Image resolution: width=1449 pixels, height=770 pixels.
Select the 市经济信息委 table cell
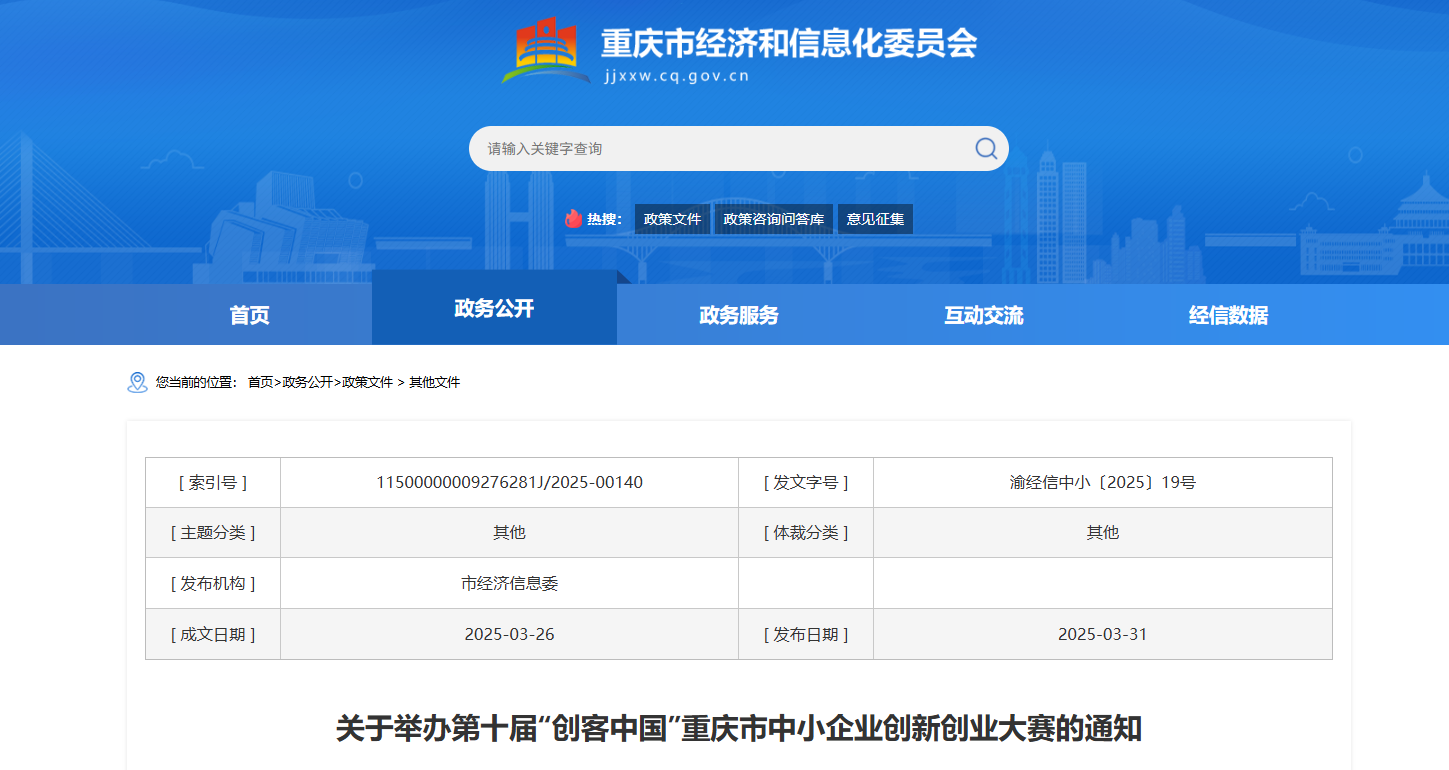pyautogui.click(x=508, y=583)
